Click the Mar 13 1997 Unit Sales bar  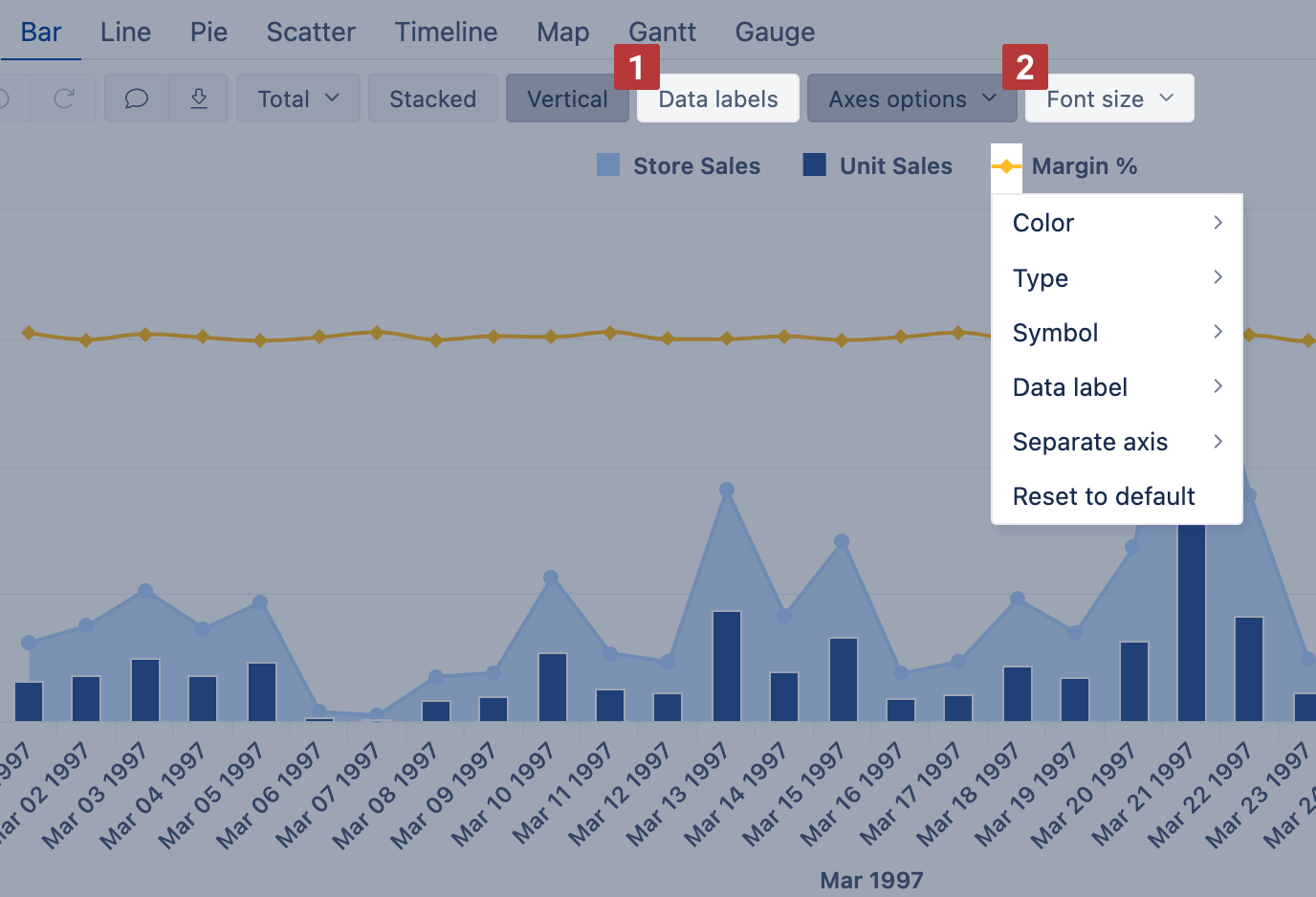coord(727,667)
